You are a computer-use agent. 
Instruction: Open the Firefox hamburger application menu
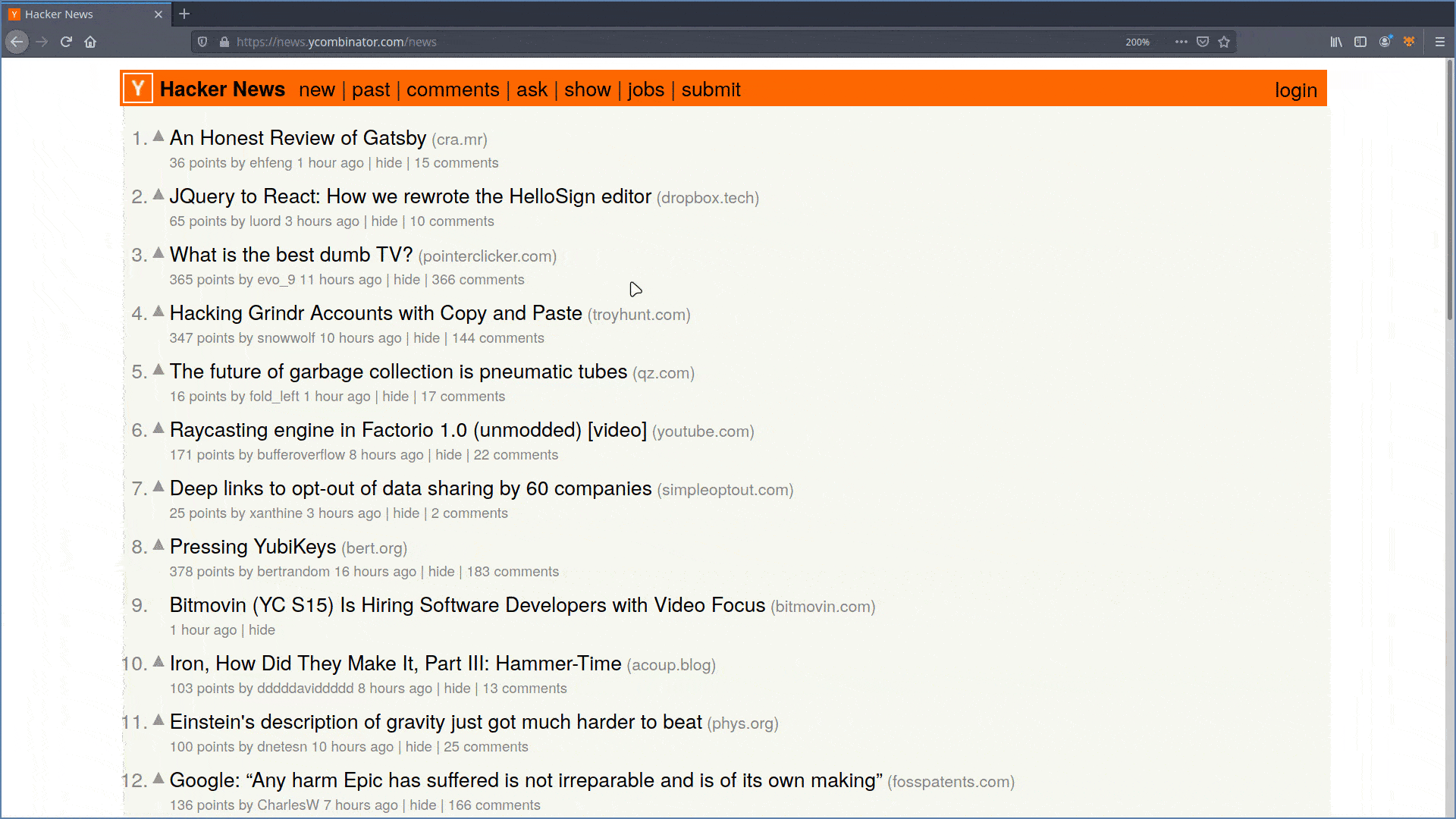[1440, 42]
